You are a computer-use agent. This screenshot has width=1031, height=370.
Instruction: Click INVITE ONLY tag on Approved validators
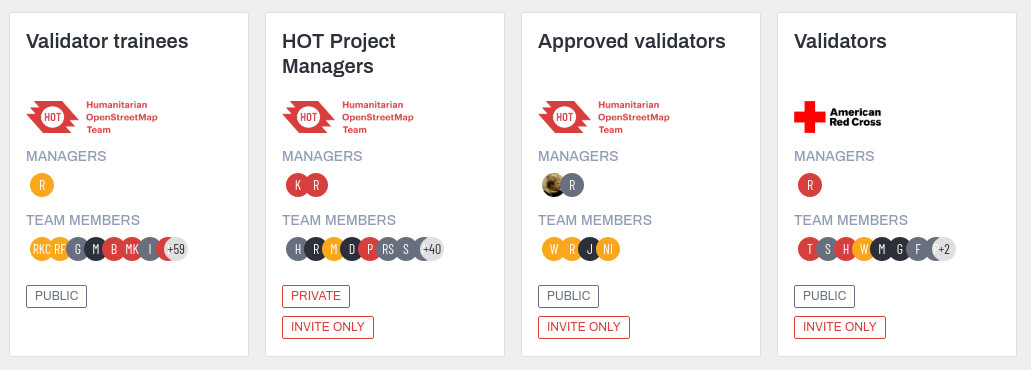click(x=584, y=327)
